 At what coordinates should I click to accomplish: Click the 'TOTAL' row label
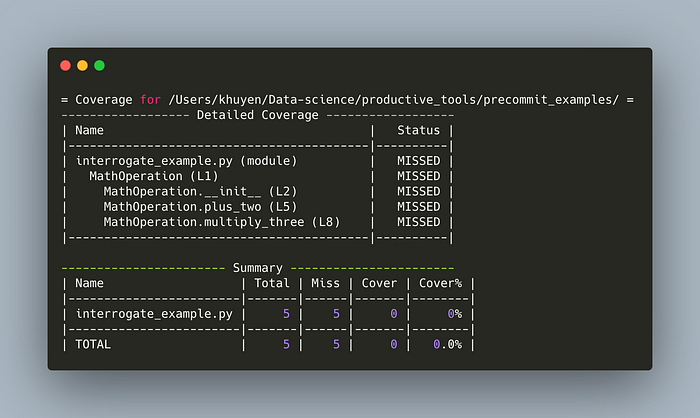point(93,344)
